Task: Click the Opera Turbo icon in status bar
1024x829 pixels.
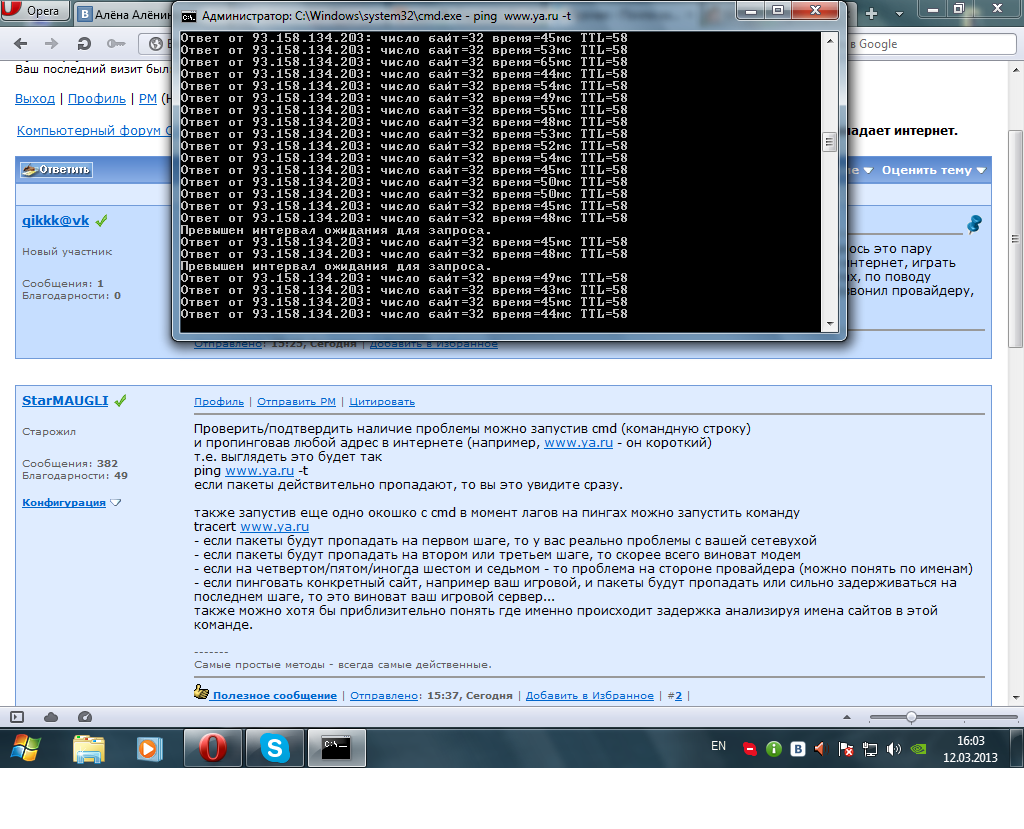Action: [85, 717]
